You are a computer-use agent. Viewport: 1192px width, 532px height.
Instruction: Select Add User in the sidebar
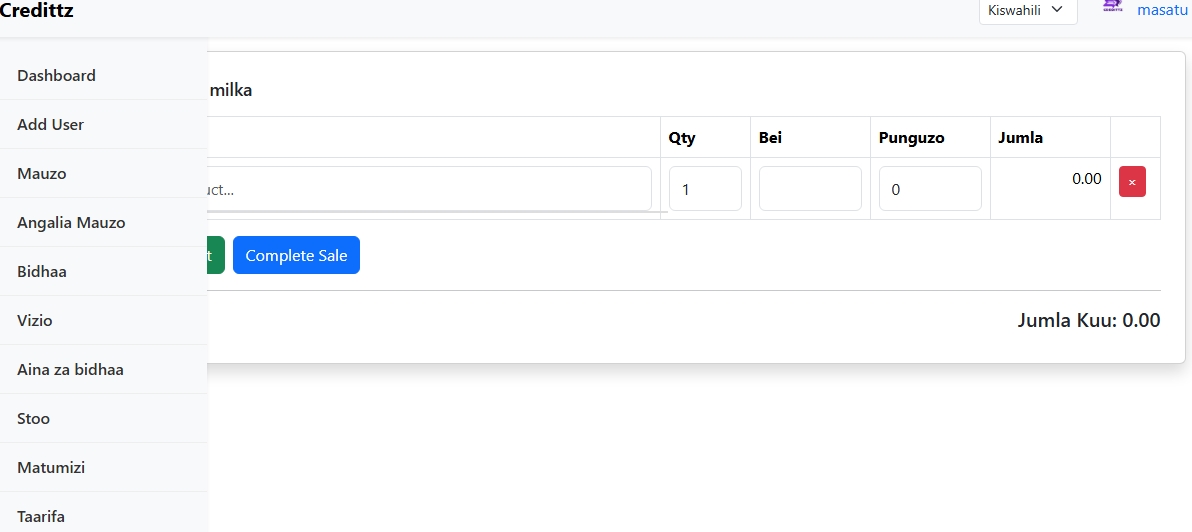coord(51,125)
